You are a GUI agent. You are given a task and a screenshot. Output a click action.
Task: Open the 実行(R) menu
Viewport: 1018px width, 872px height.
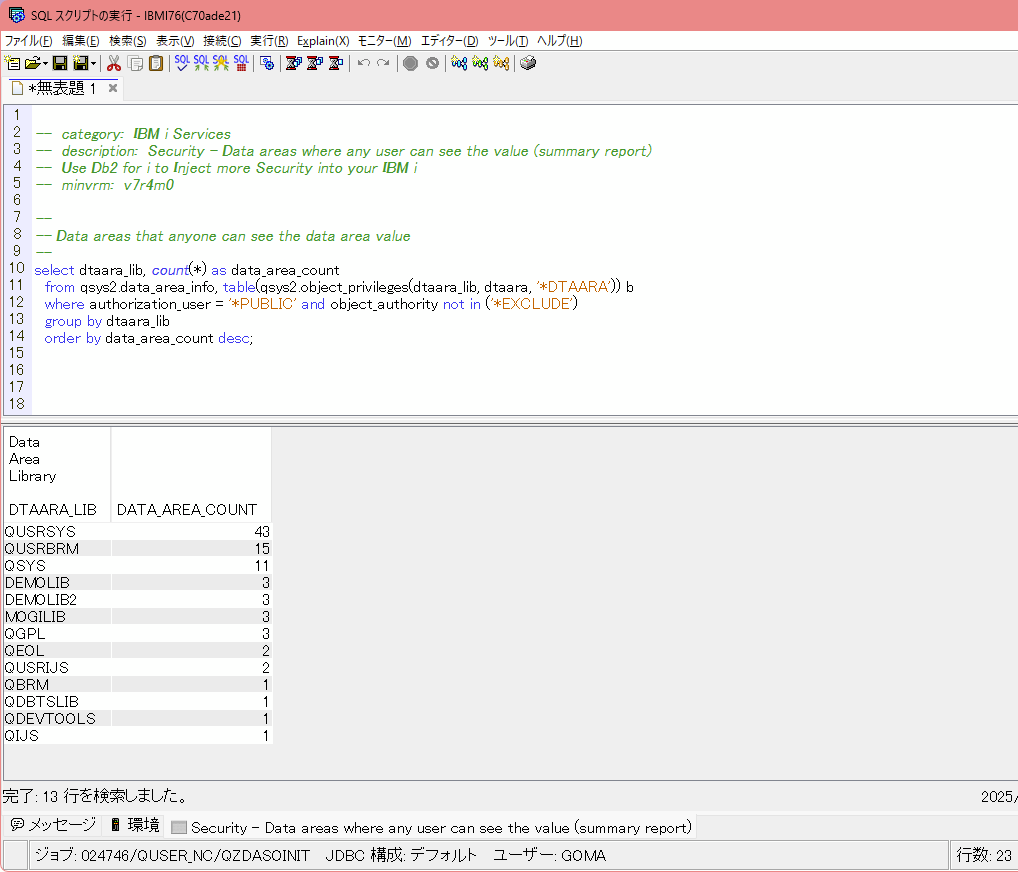click(269, 41)
